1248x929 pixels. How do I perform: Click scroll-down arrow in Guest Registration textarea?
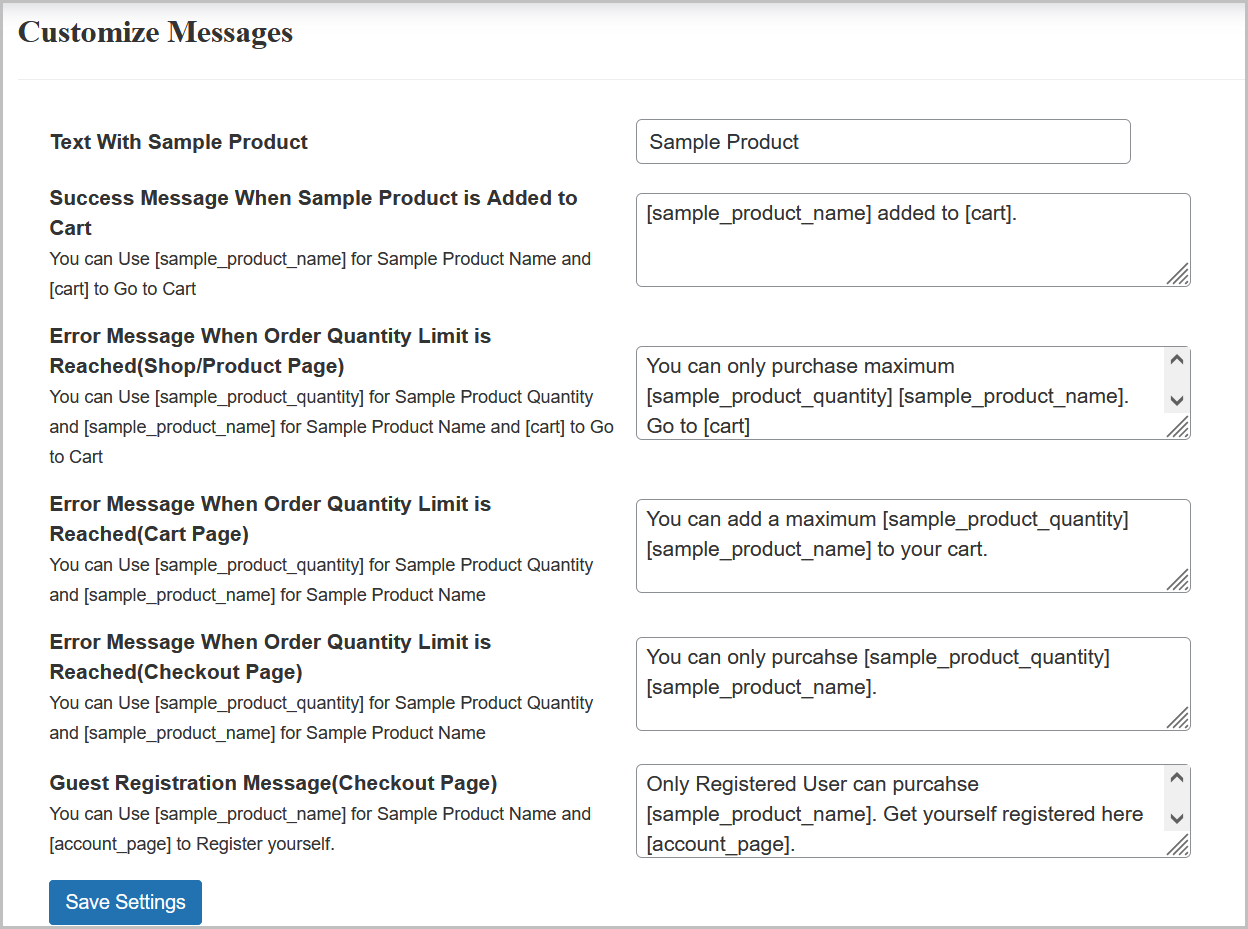click(x=1178, y=820)
